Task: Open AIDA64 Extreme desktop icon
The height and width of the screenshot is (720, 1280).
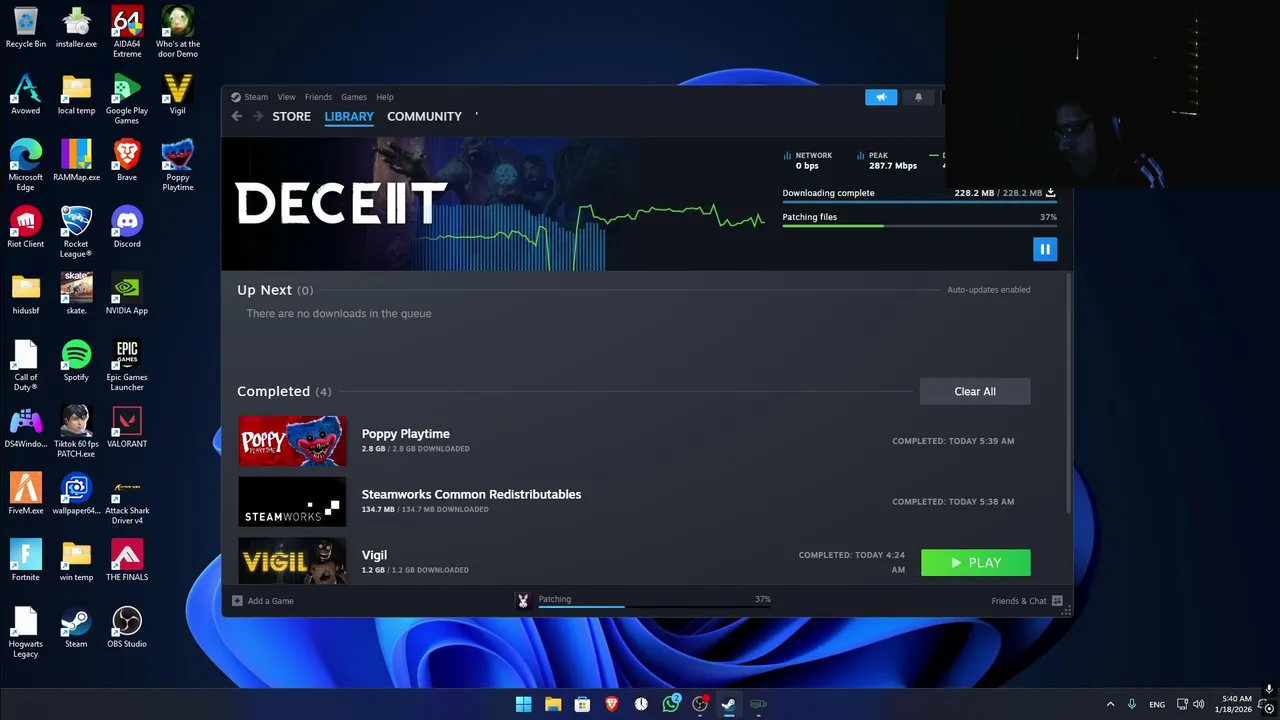Action: (x=127, y=32)
